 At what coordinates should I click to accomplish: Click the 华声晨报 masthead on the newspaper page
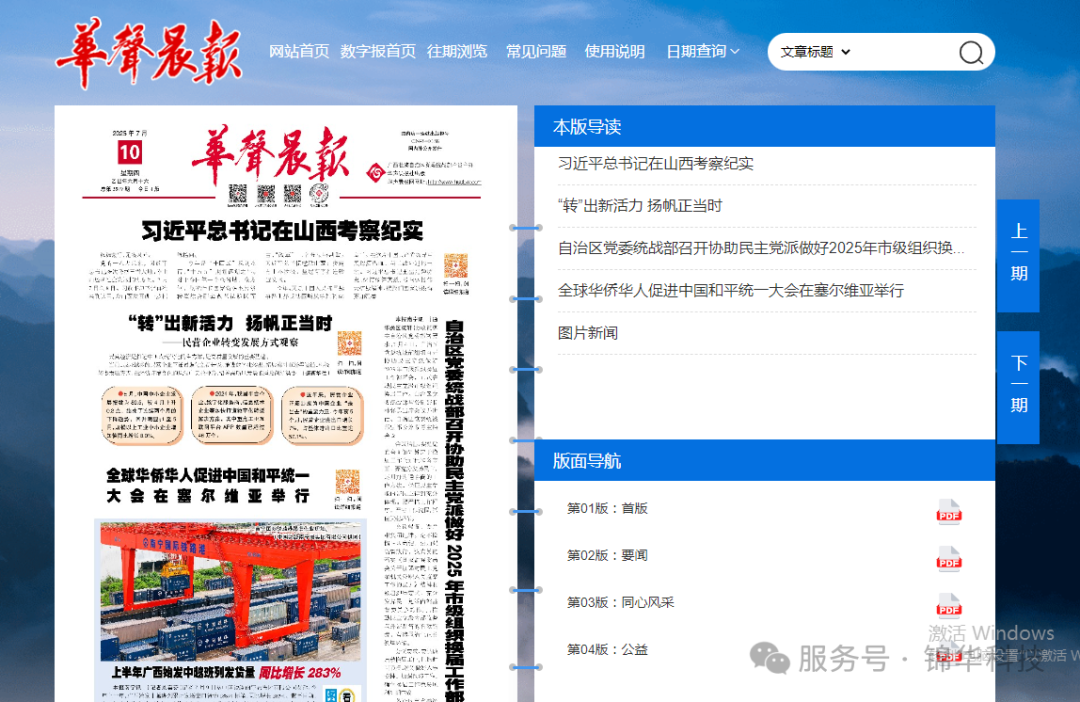coord(270,155)
